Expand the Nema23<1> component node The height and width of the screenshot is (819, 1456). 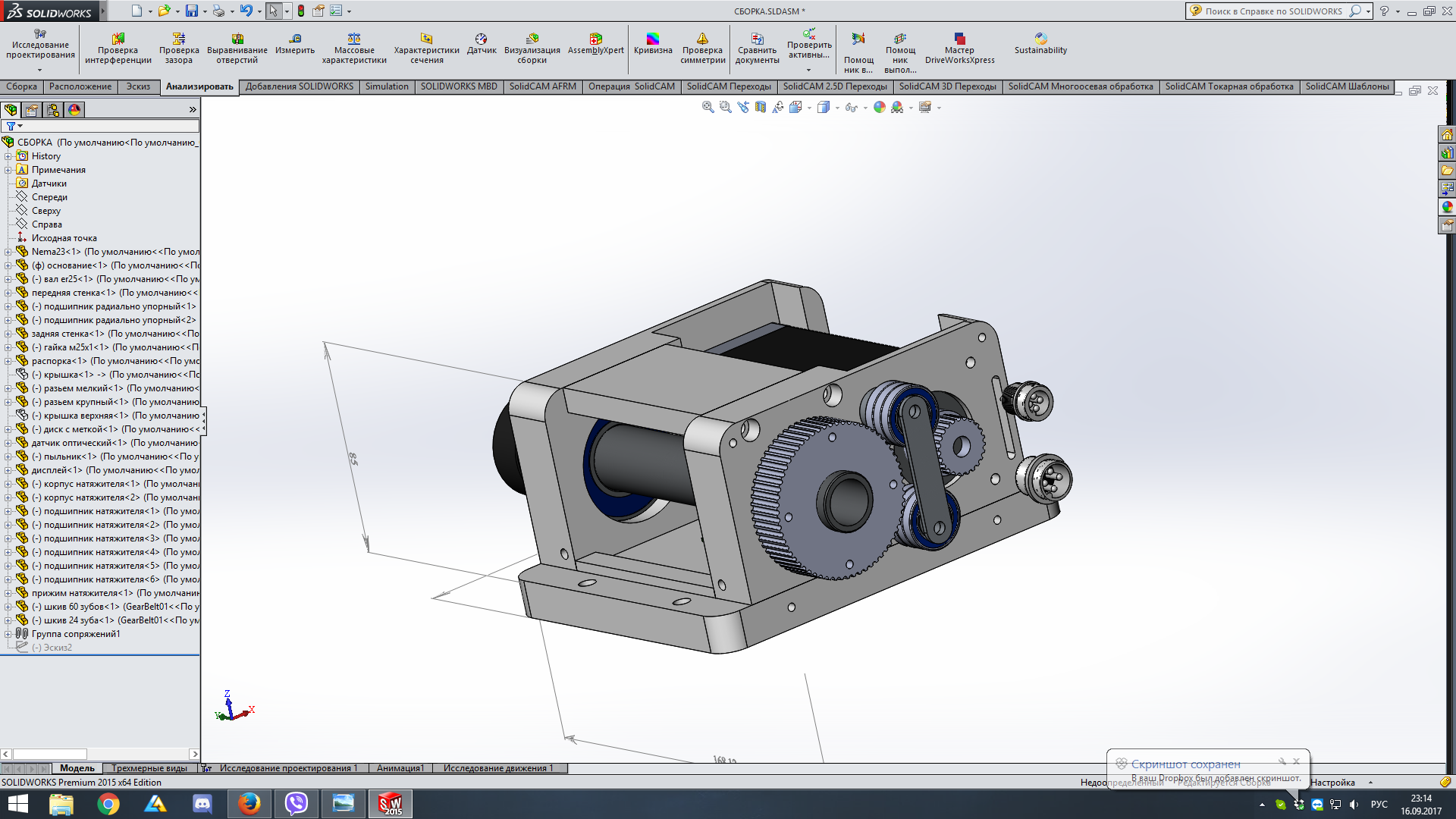(x=8, y=252)
